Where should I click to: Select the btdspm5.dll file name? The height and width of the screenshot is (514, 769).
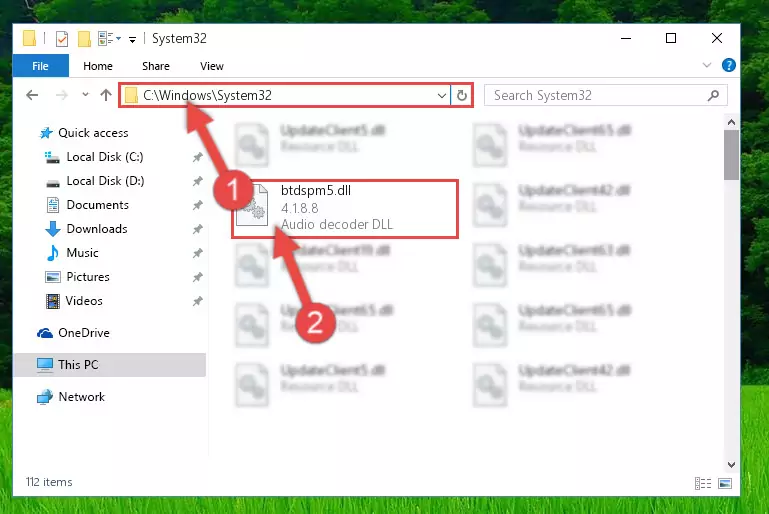pos(316,190)
